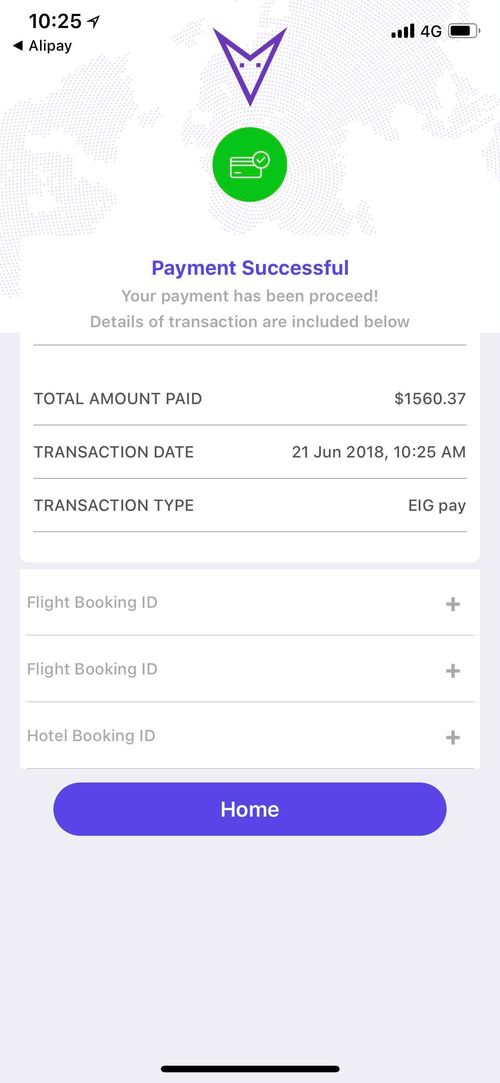Select the Transaction Date row
This screenshot has width=500, height=1083.
click(x=250, y=452)
